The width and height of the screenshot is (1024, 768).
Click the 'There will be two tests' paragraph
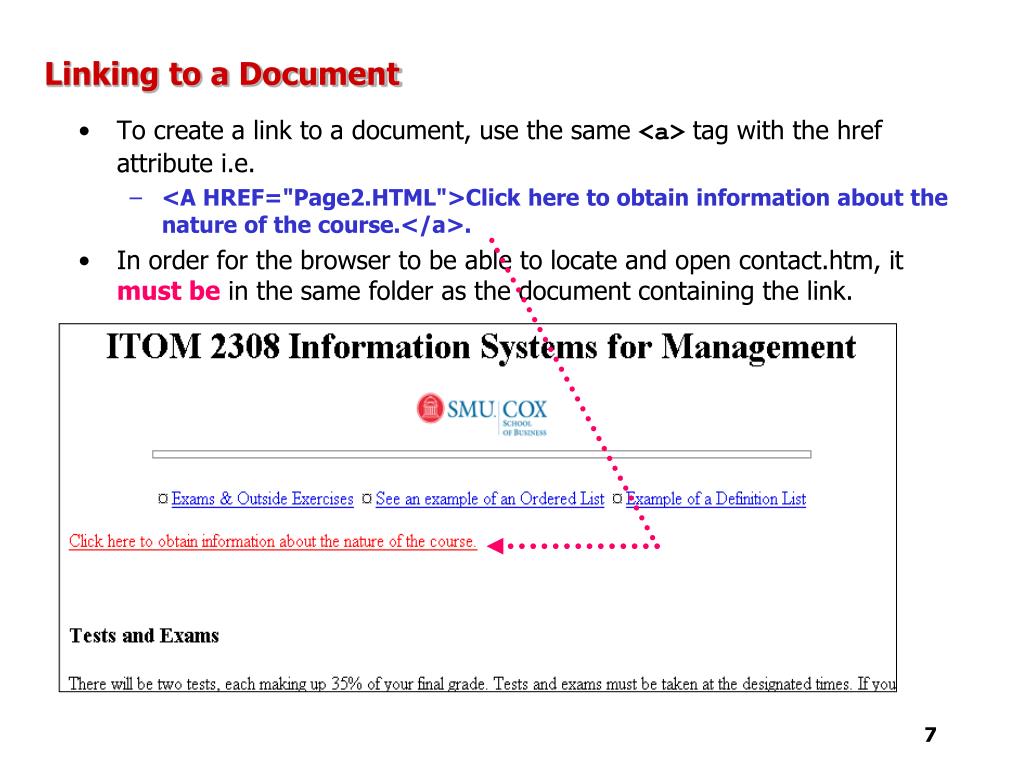coord(483,683)
